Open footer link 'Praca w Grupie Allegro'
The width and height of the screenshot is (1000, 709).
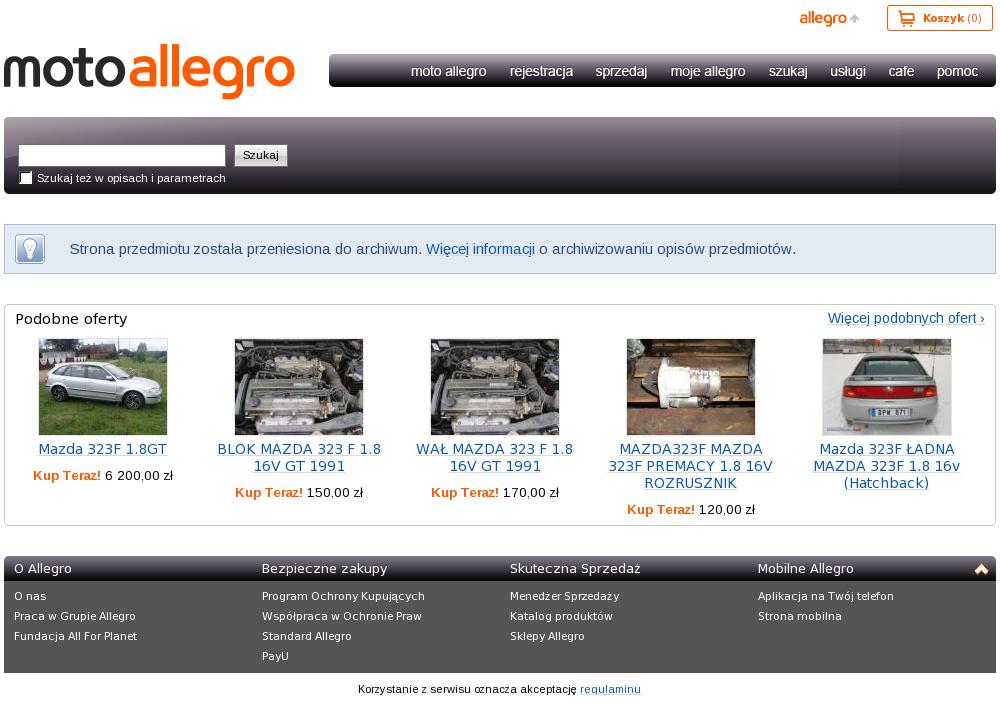coord(75,616)
